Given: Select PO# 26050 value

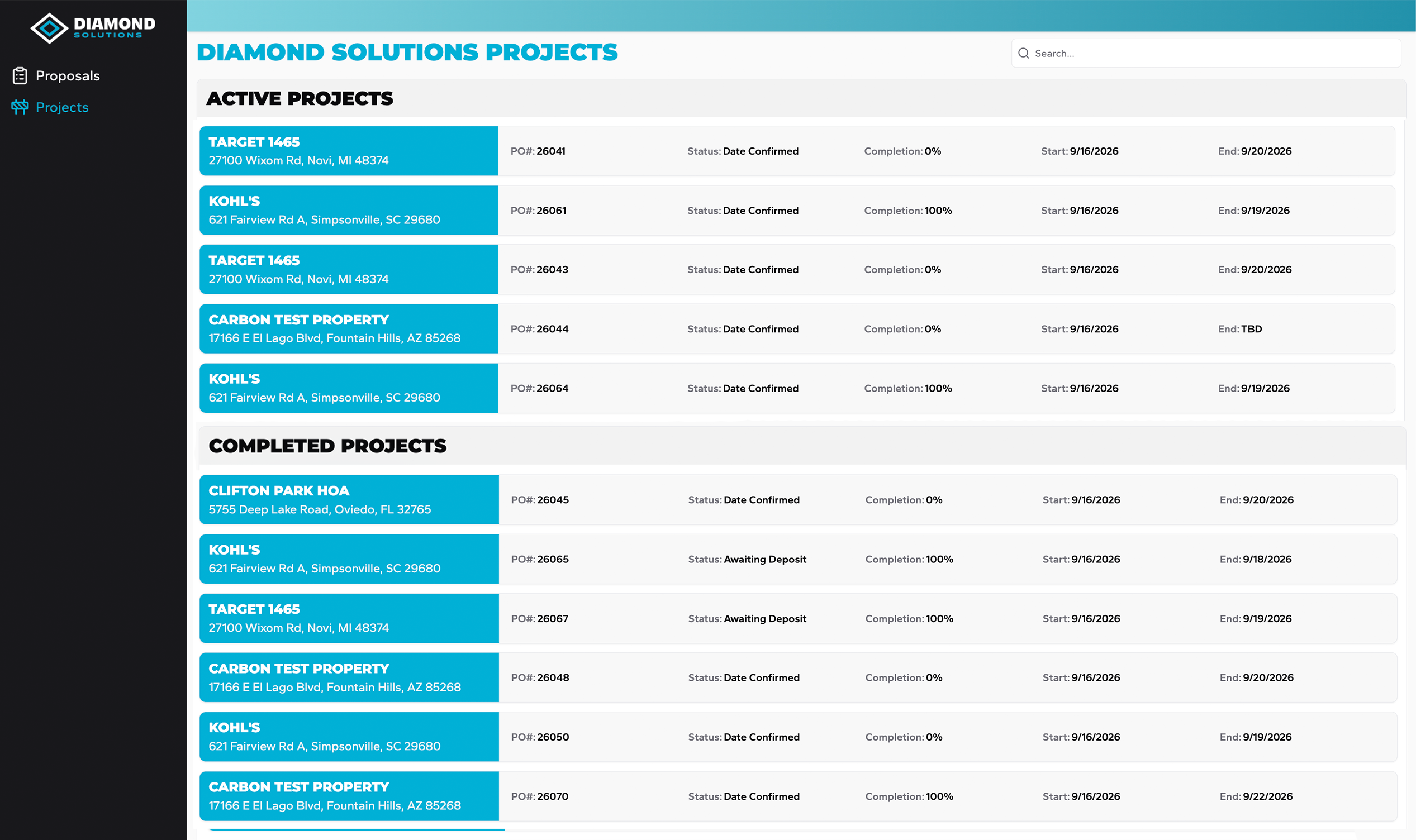Looking at the screenshot, I should (x=553, y=737).
